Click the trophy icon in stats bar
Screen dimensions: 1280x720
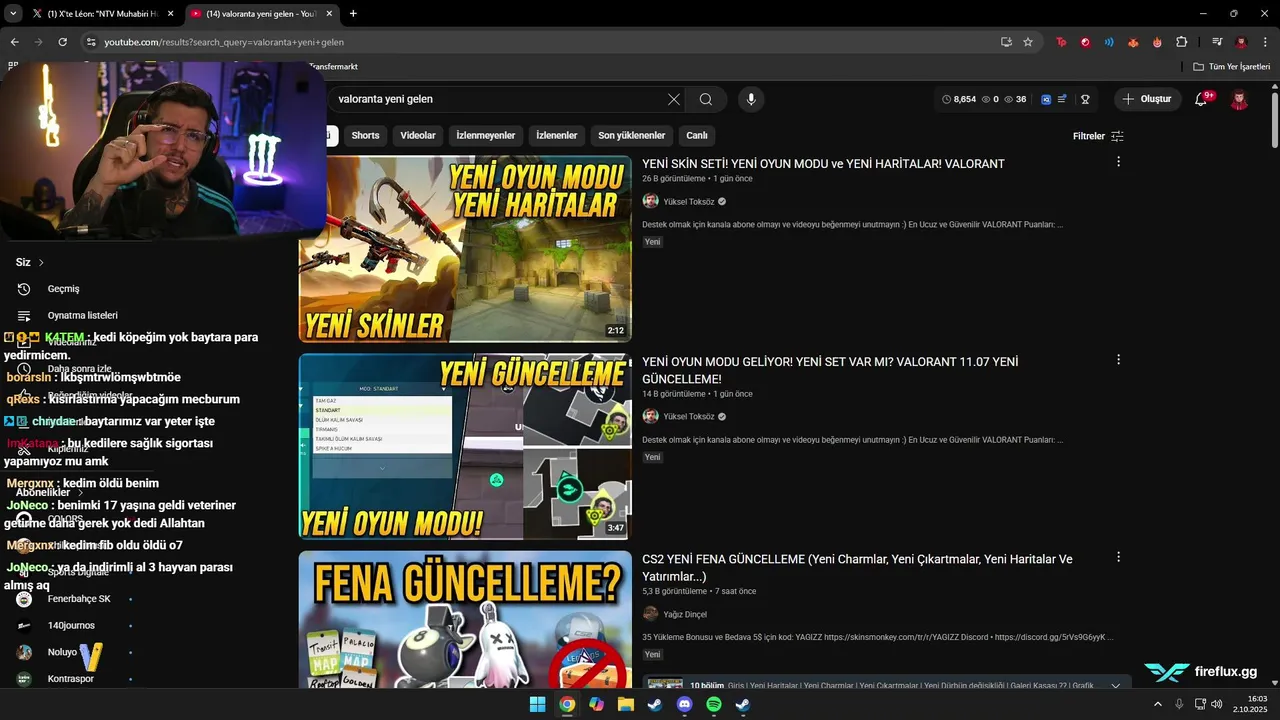pyautogui.click(x=1084, y=99)
